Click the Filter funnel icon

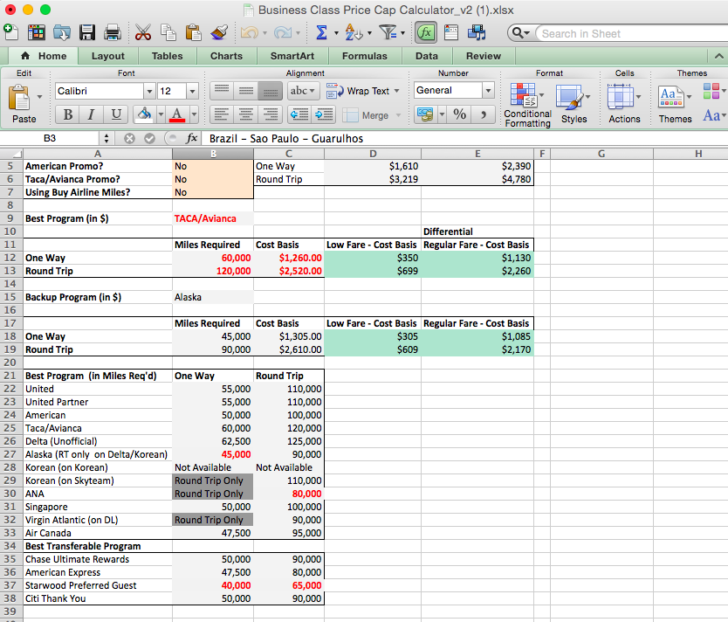pos(388,33)
